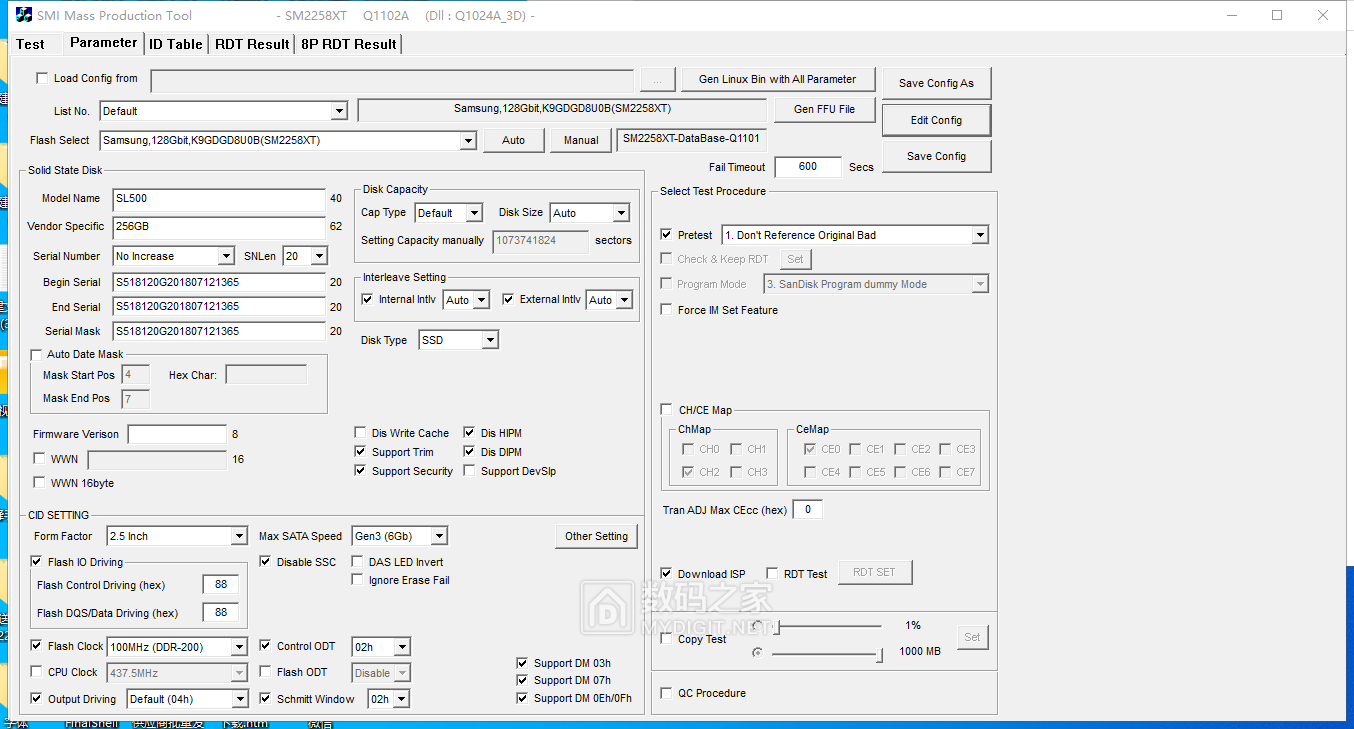Open the Parameter tab
This screenshot has width=1354, height=729.
pos(103,43)
